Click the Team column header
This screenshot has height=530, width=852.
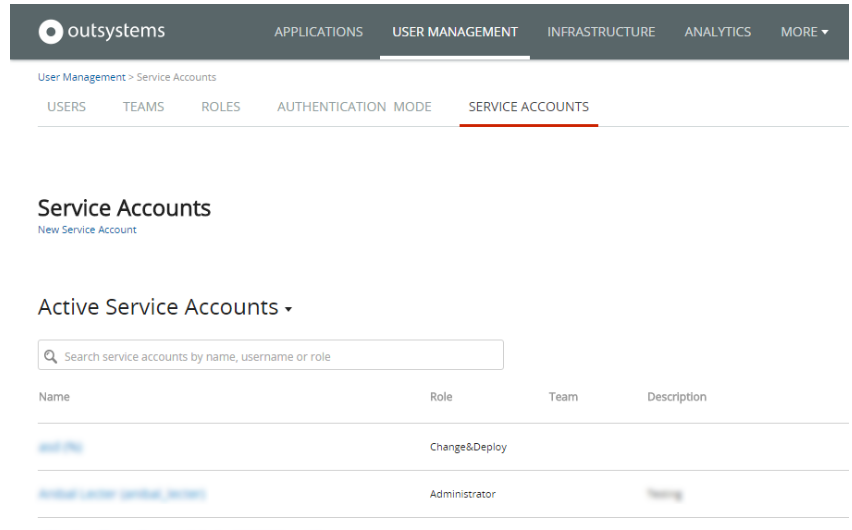click(563, 397)
